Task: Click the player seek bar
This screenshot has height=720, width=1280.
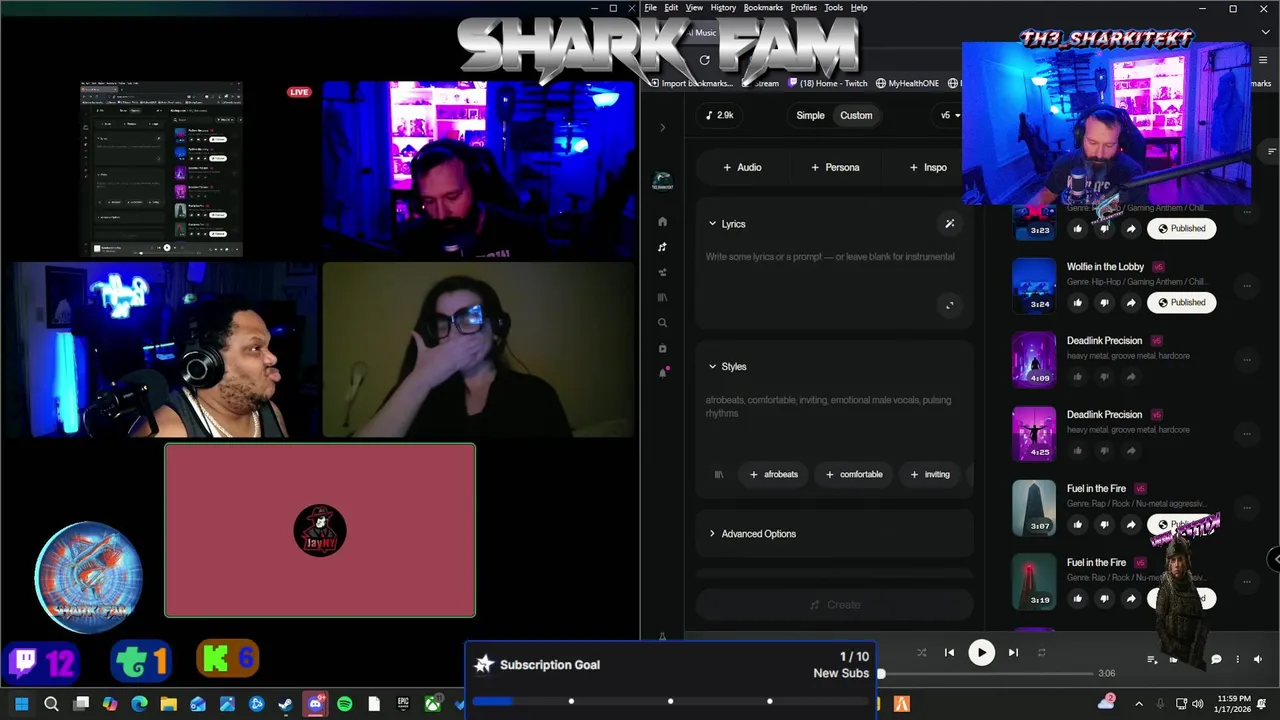Action: point(987,674)
